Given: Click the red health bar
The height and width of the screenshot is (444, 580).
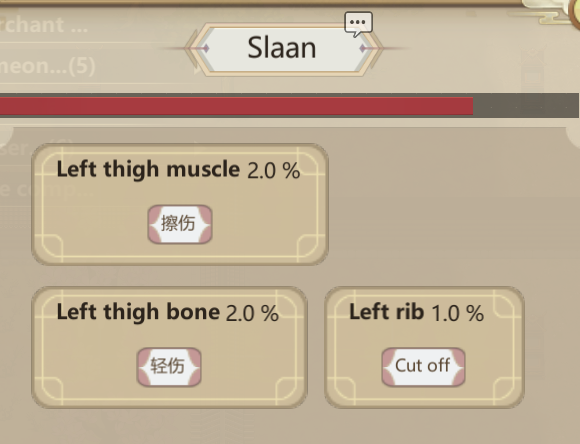Looking at the screenshot, I should click(236, 106).
